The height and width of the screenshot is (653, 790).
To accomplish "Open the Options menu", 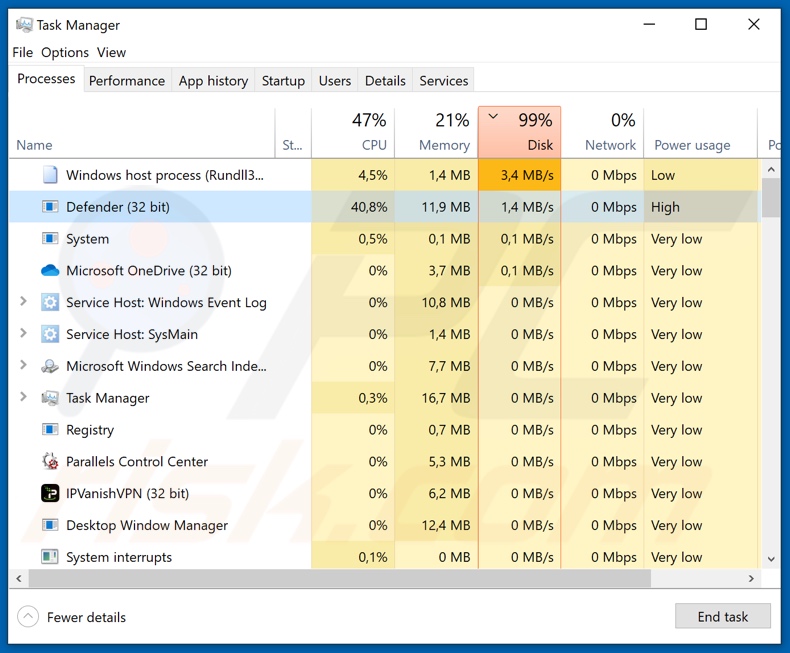I will click(x=65, y=52).
